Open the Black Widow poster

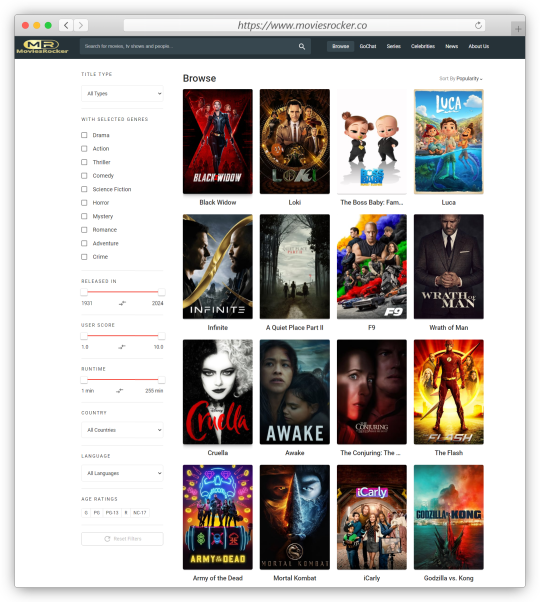coord(218,141)
